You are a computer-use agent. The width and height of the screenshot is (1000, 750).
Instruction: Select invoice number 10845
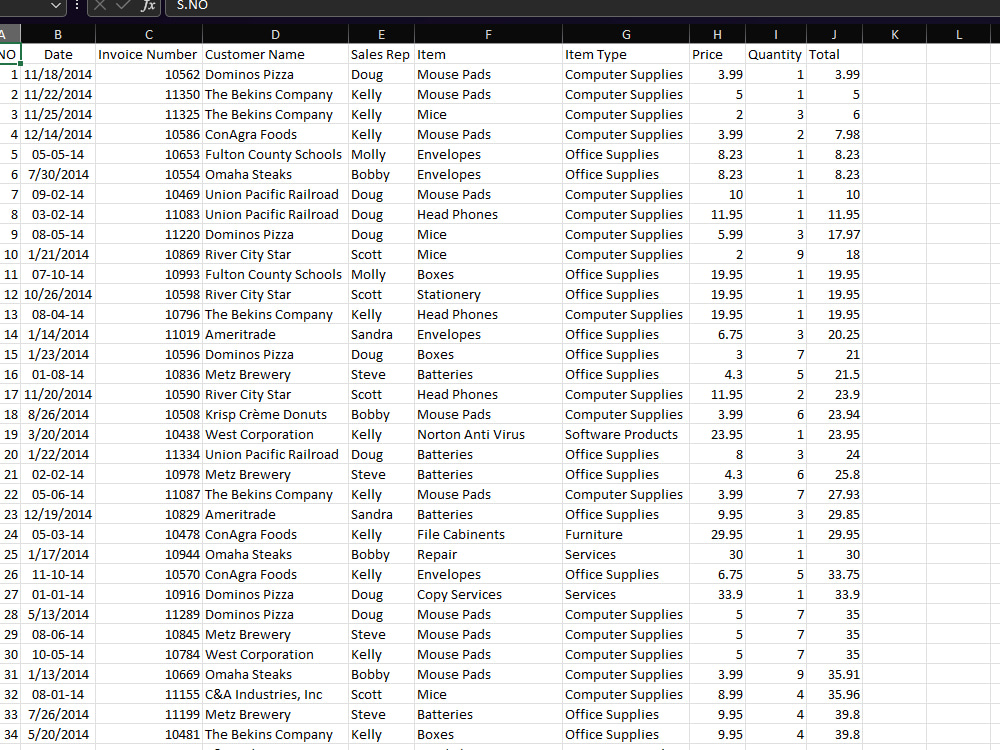pos(149,635)
